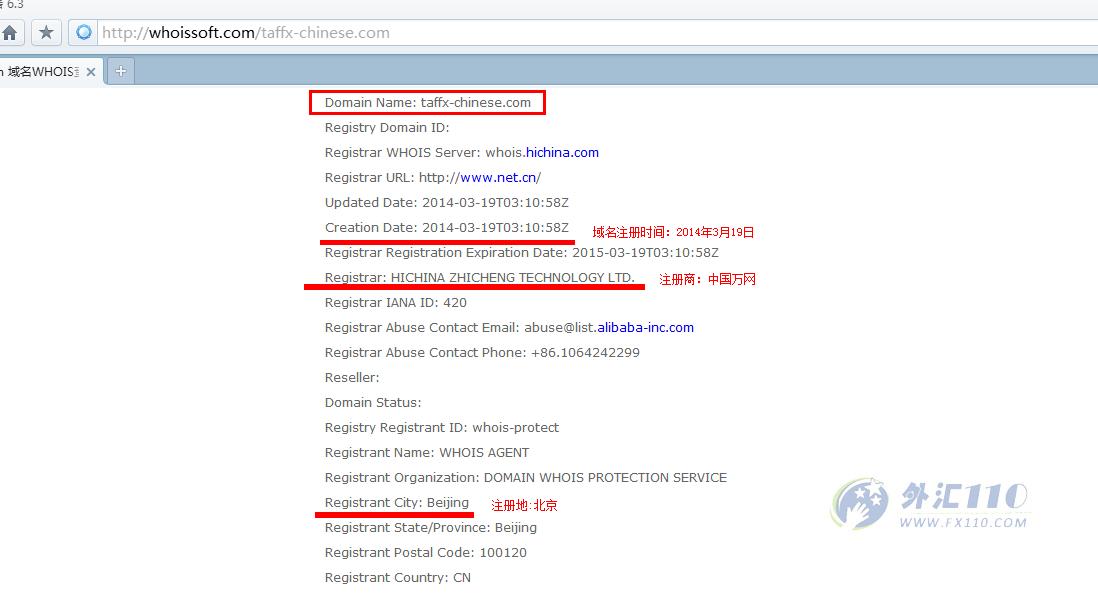Click the Registrar WHOIS Server label text
The image size is (1098, 594).
tap(403, 153)
